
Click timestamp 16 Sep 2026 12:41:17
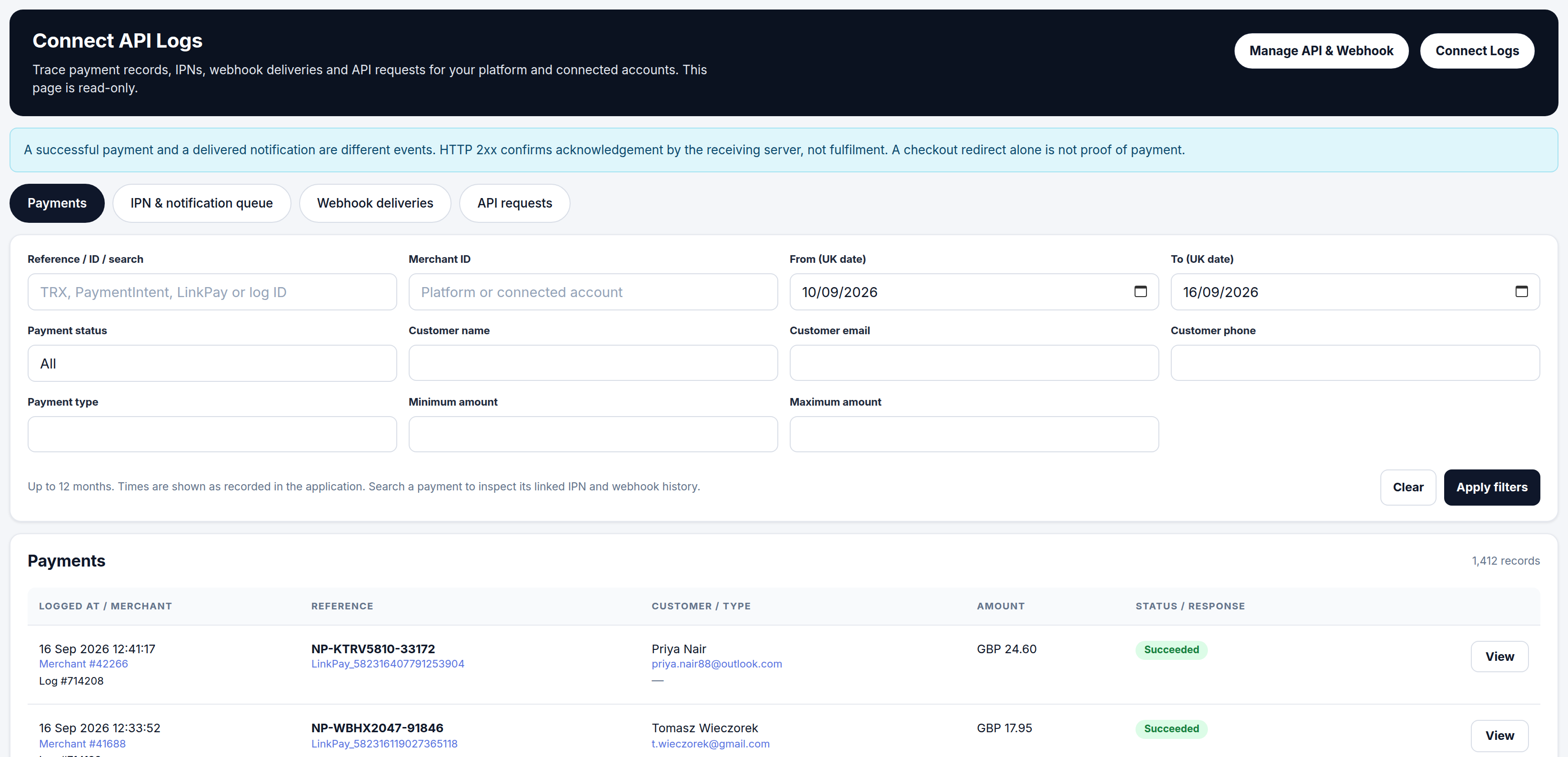click(97, 648)
